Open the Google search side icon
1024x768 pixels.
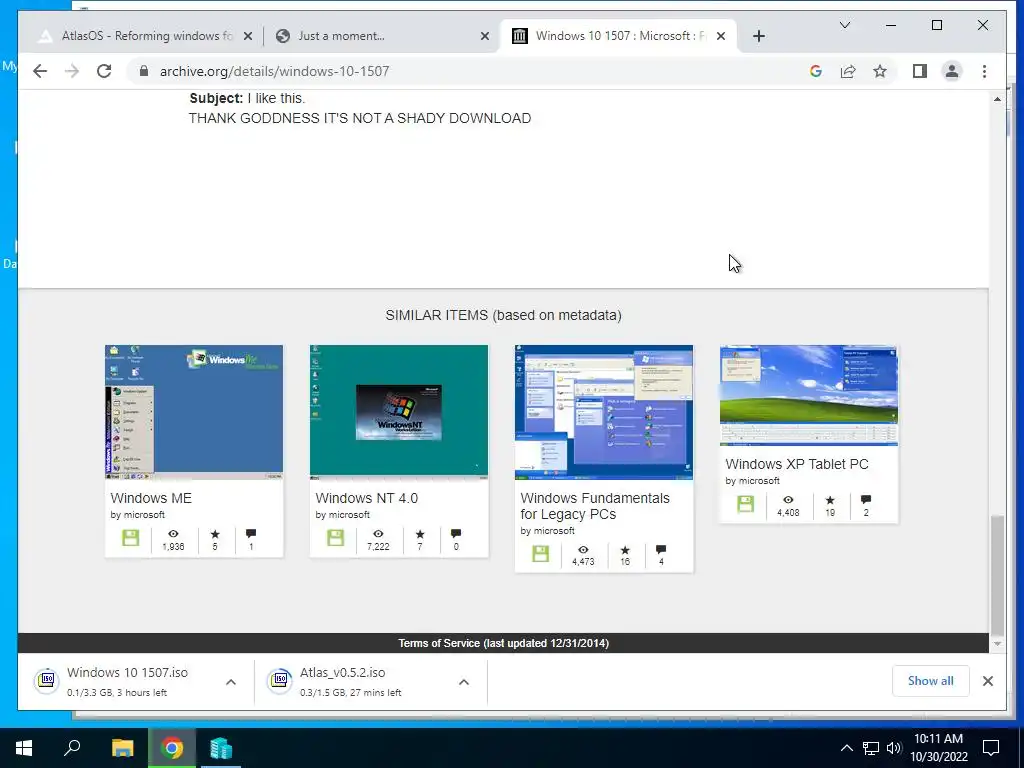click(x=816, y=71)
